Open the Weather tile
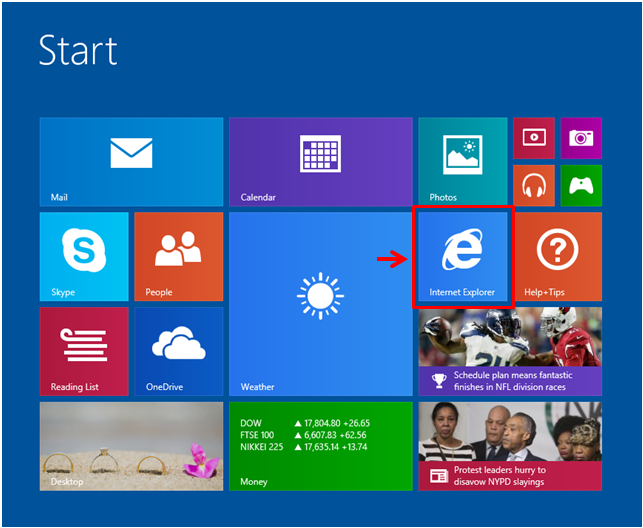The image size is (643, 528). click(321, 304)
